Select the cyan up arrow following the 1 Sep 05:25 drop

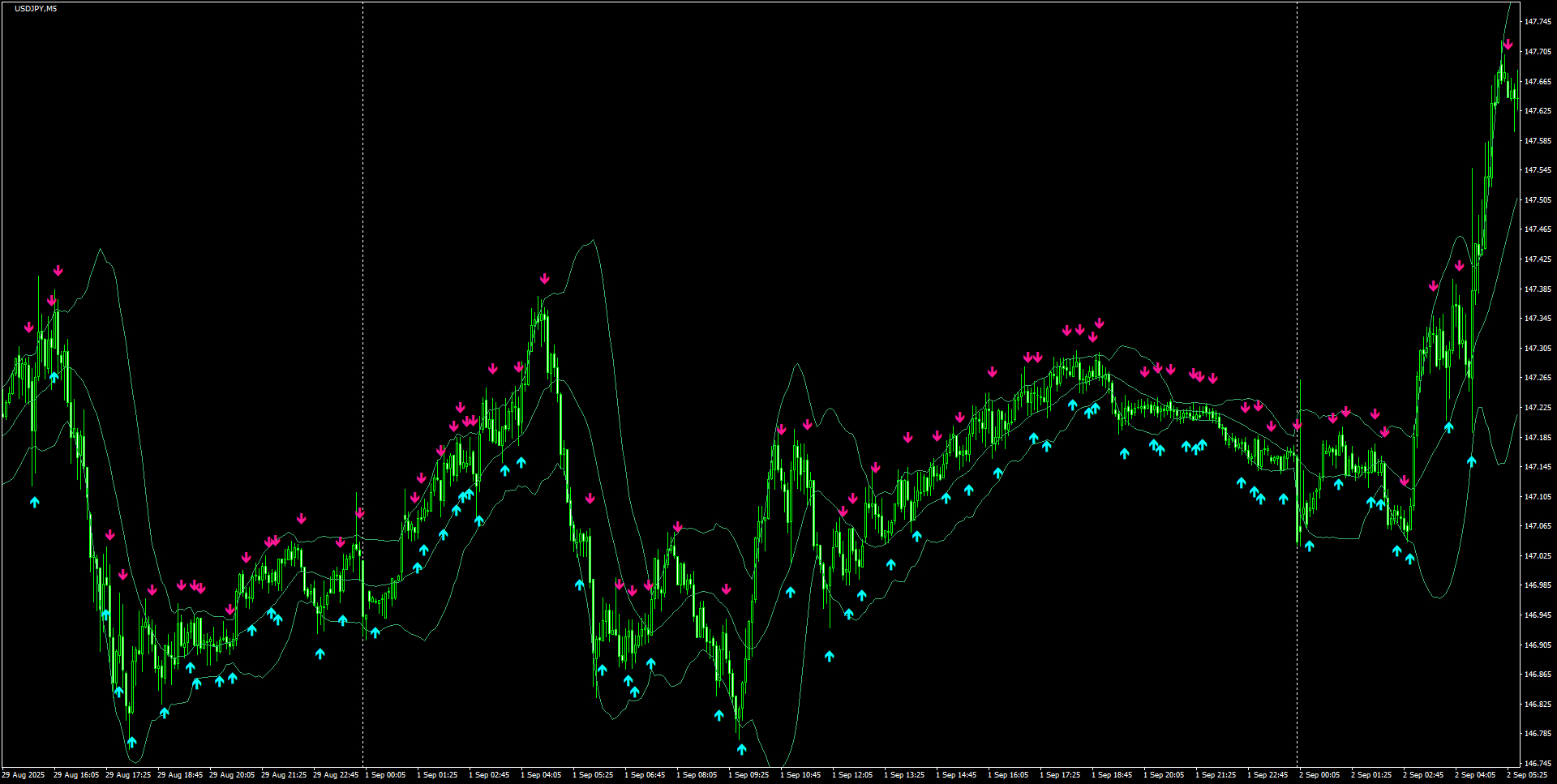pyautogui.click(x=601, y=669)
